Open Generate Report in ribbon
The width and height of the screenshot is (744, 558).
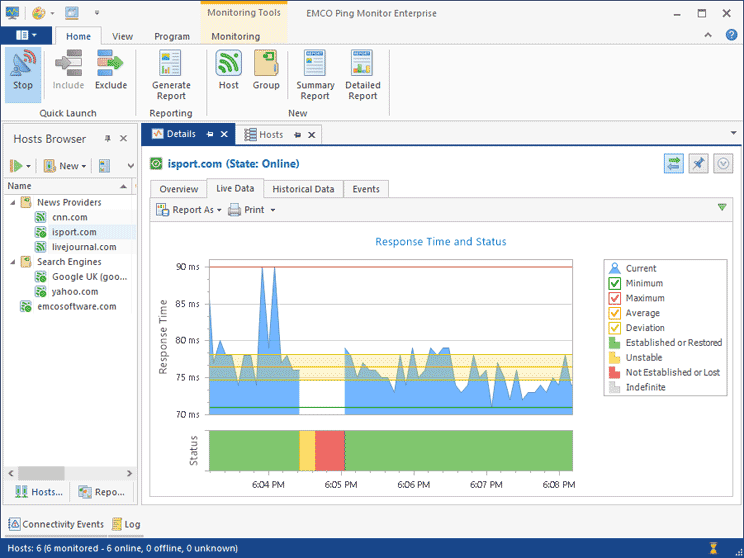tap(171, 74)
